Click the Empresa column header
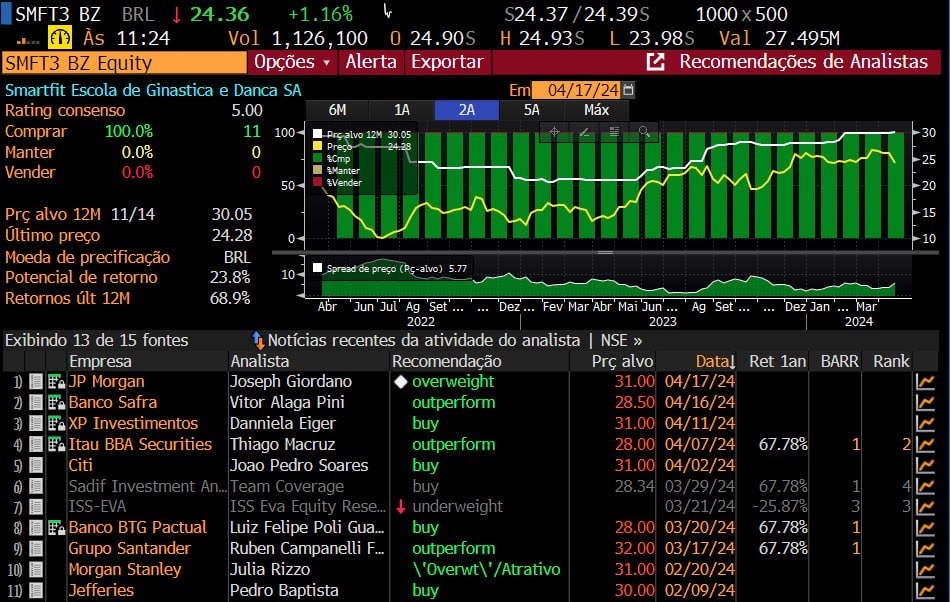Screen dimensions: 950x602 click(x=100, y=362)
